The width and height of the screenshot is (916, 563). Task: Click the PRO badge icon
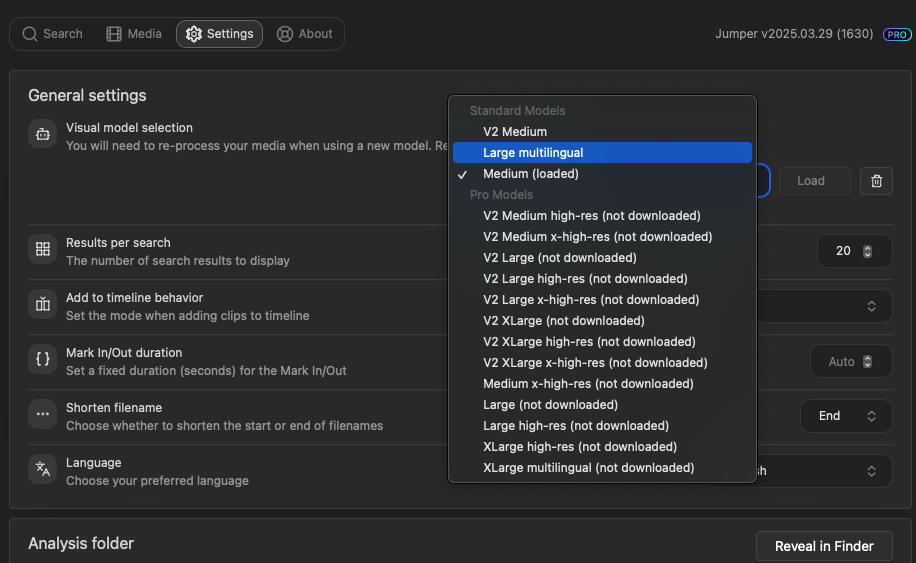[897, 34]
